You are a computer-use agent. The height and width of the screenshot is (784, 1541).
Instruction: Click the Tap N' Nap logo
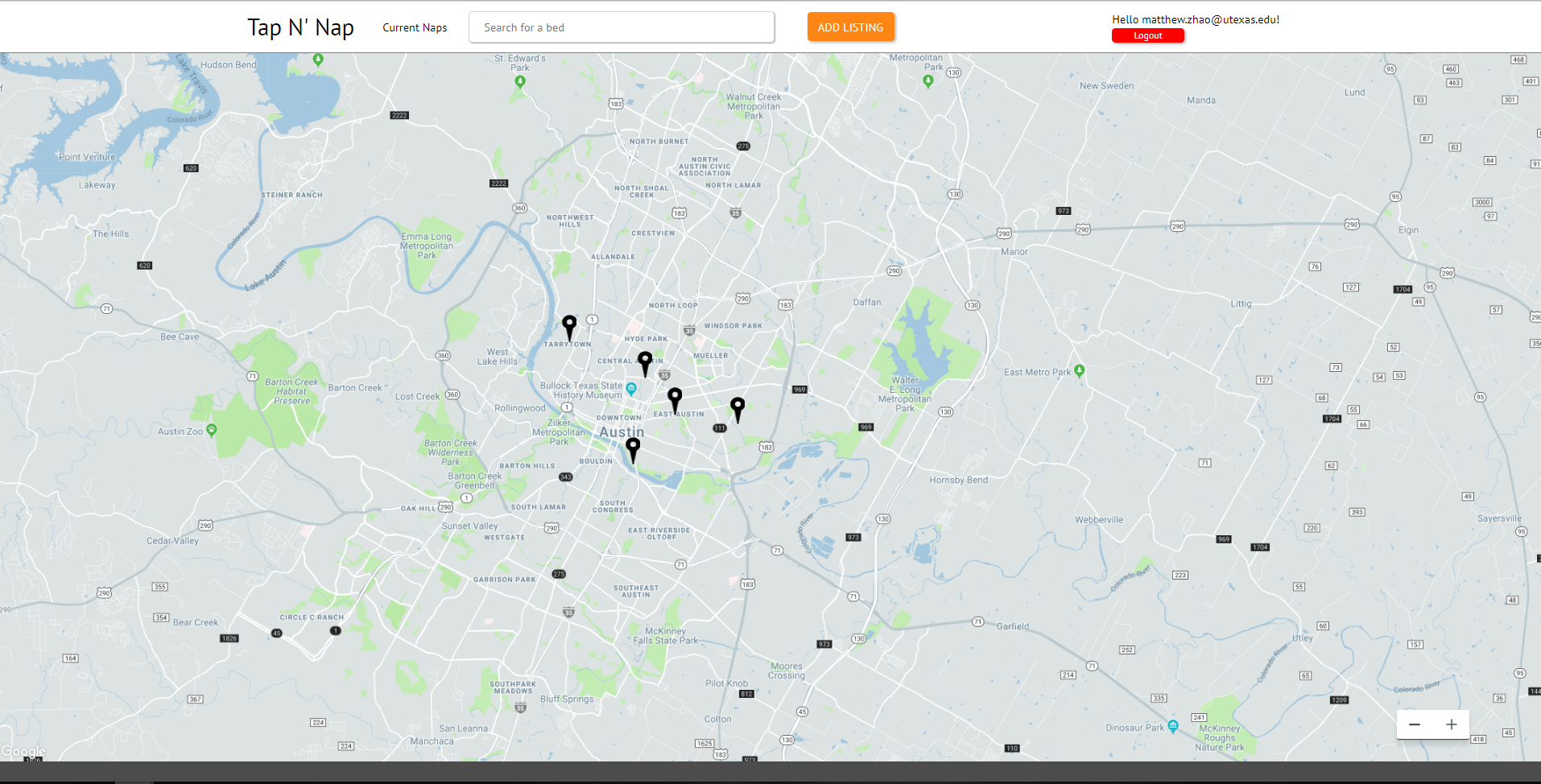point(300,27)
